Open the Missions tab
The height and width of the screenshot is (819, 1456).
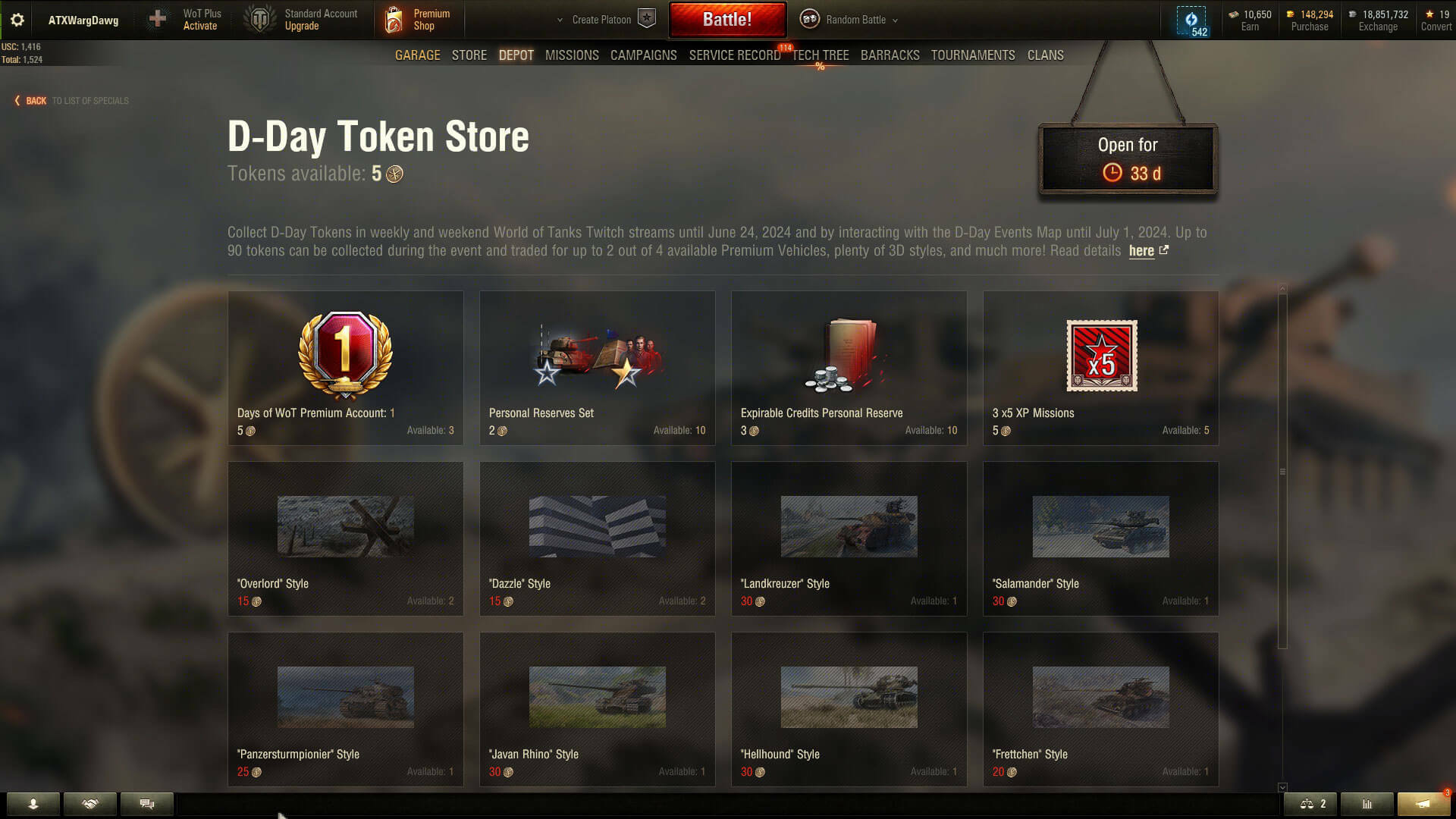[572, 55]
